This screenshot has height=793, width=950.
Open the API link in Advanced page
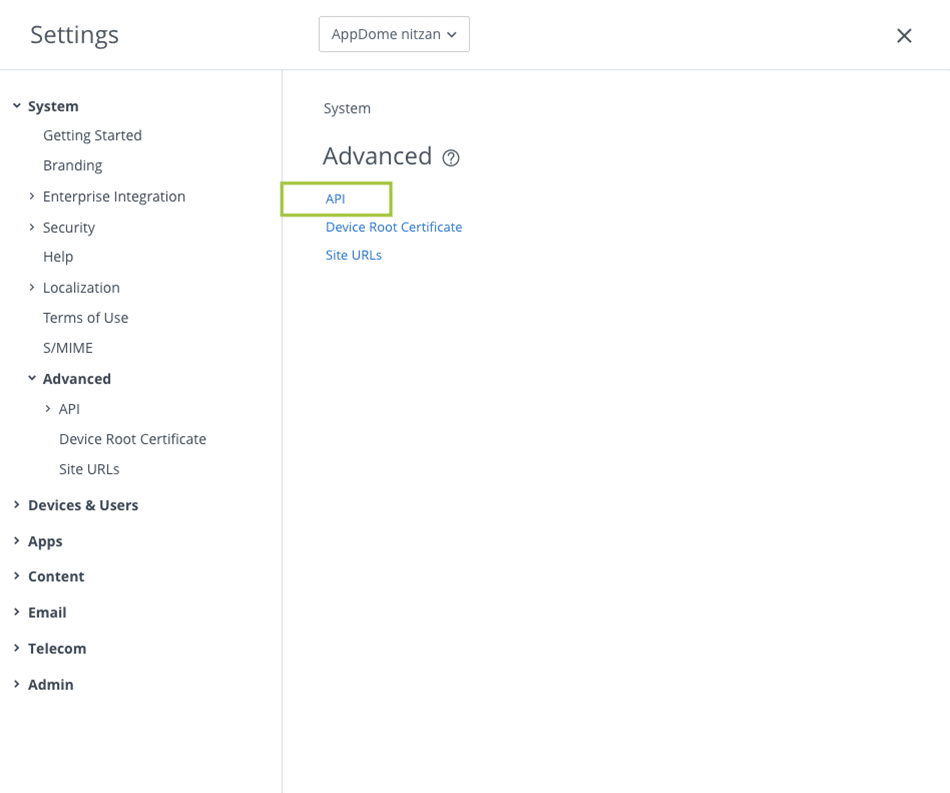[x=335, y=199]
